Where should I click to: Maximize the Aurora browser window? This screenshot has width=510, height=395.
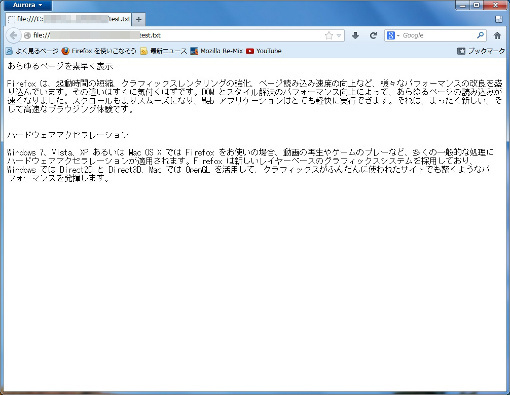pos(477,5)
